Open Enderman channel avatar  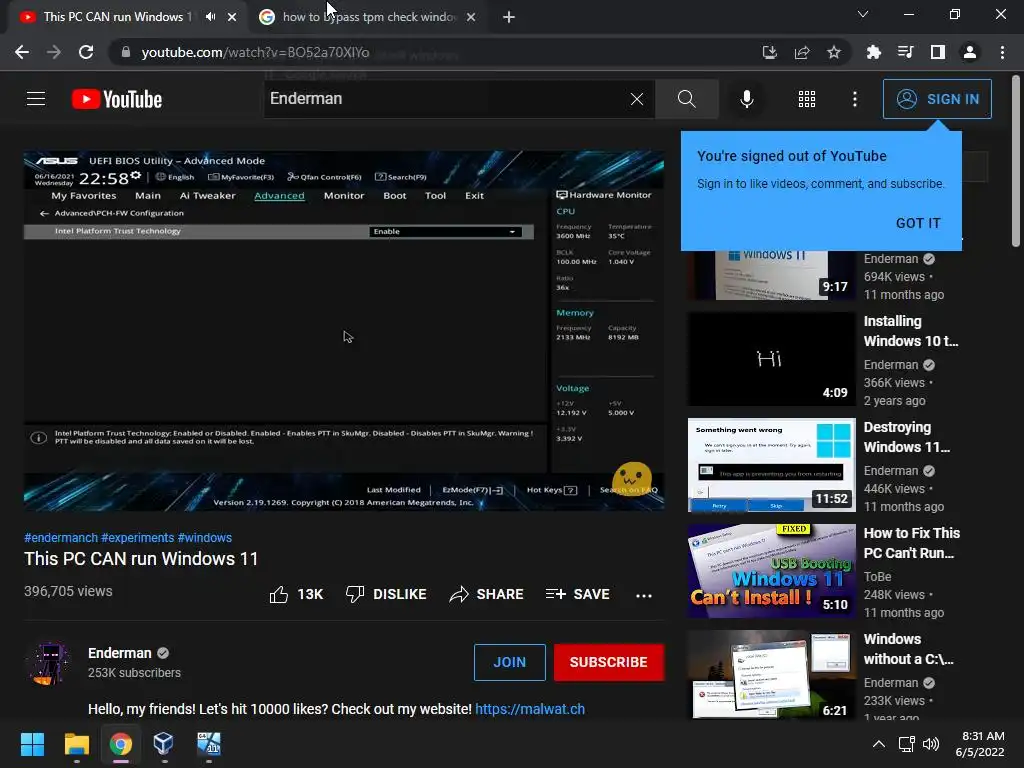click(49, 663)
